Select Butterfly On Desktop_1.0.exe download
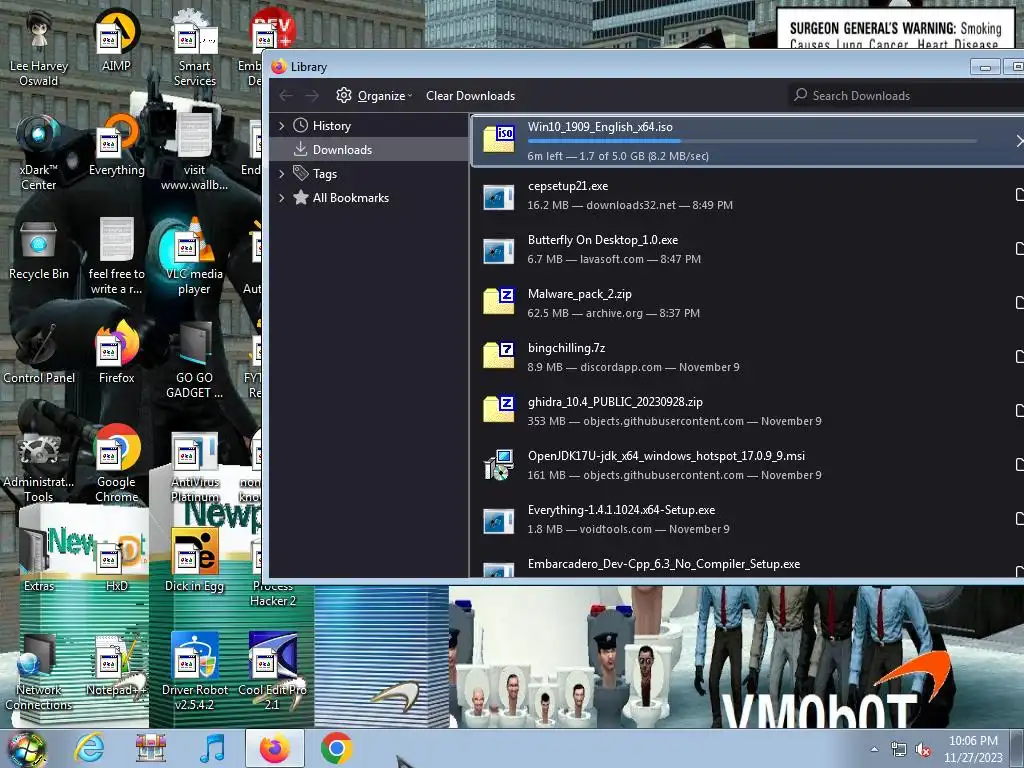The height and width of the screenshot is (768, 1024). tap(748, 249)
